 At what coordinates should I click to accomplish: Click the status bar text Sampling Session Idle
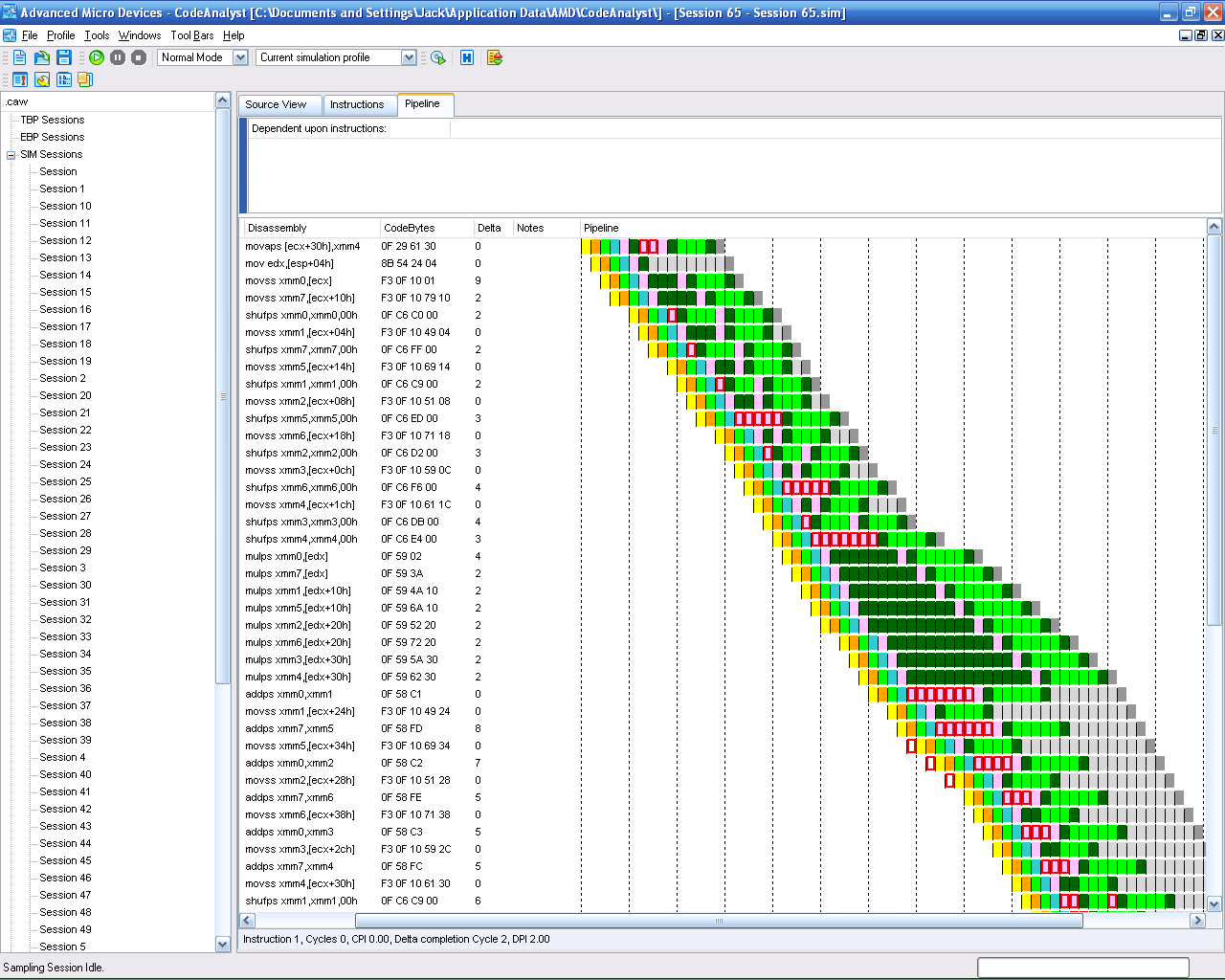click(53, 968)
